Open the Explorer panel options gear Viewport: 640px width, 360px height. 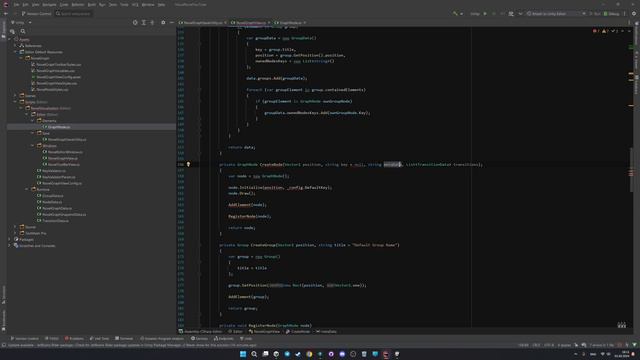163,22
